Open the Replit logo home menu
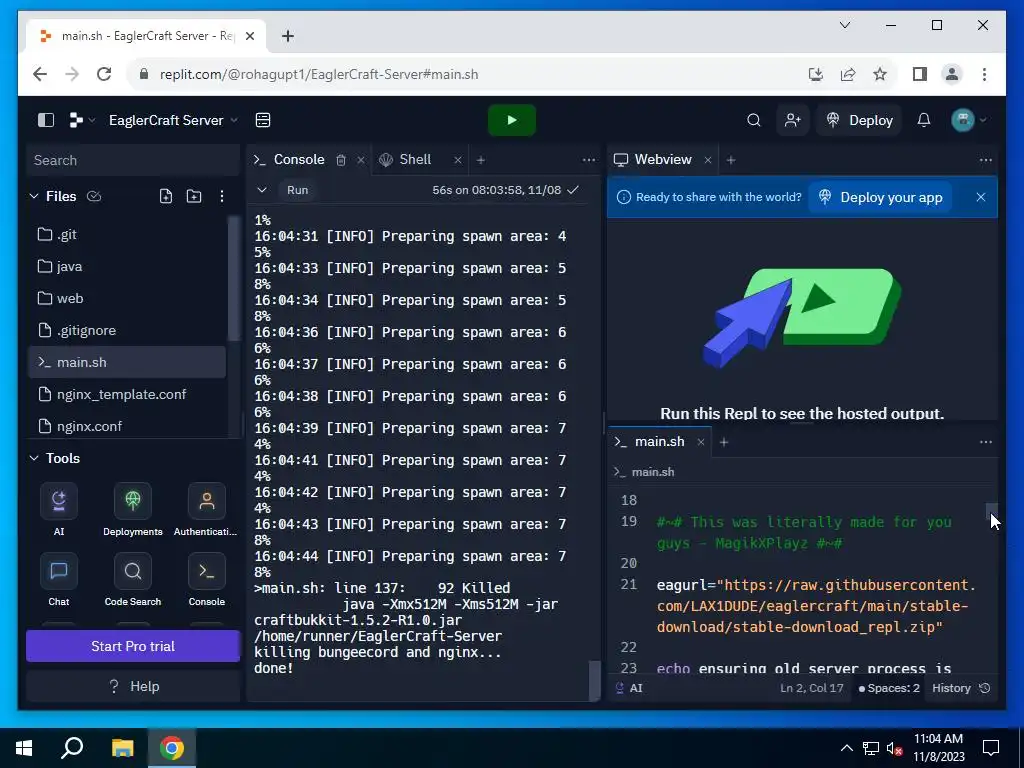The height and width of the screenshot is (768, 1024). (x=82, y=120)
